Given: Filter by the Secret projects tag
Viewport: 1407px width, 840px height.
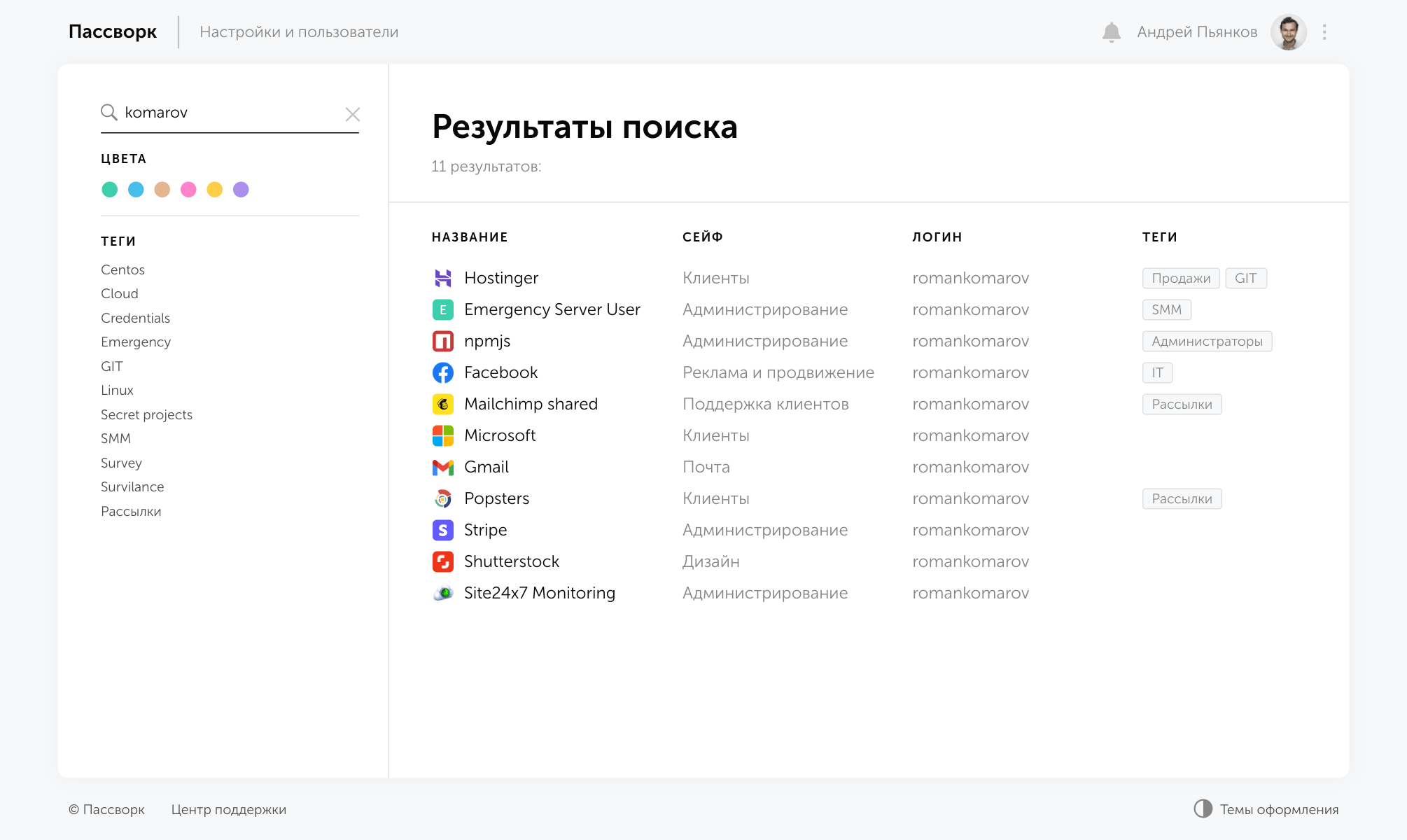Looking at the screenshot, I should (x=146, y=414).
